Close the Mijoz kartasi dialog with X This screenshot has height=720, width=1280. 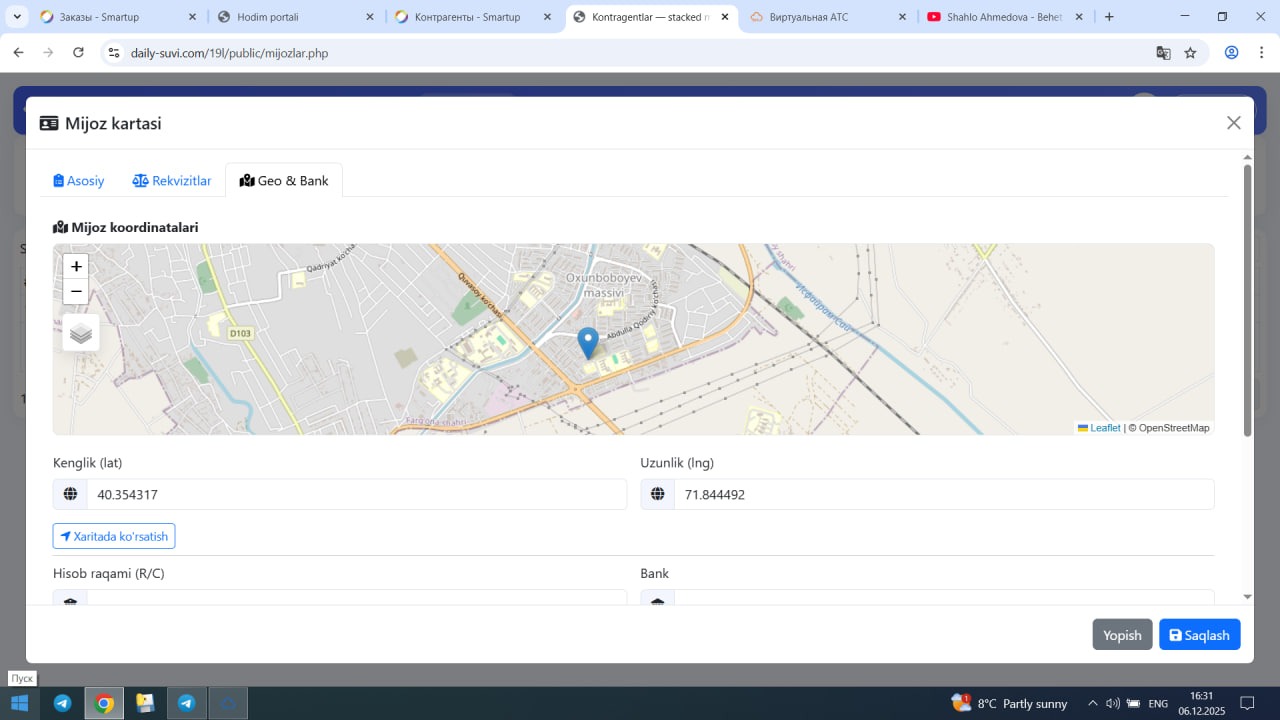pos(1233,123)
